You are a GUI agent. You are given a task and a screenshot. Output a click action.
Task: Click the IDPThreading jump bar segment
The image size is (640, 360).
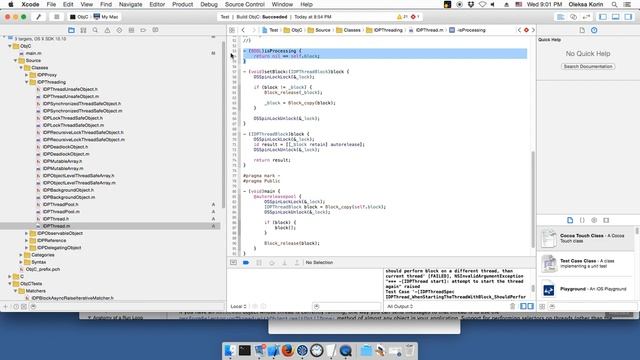(x=384, y=30)
